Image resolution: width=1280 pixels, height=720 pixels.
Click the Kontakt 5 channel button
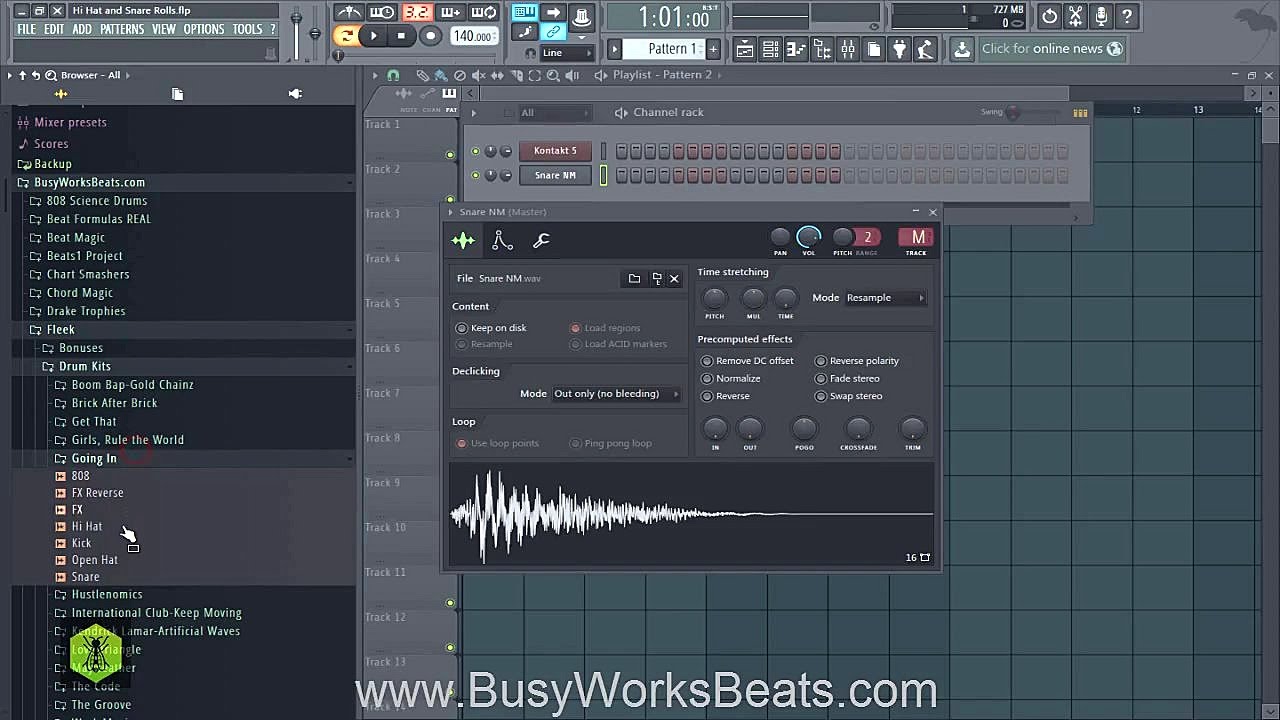[555, 151]
